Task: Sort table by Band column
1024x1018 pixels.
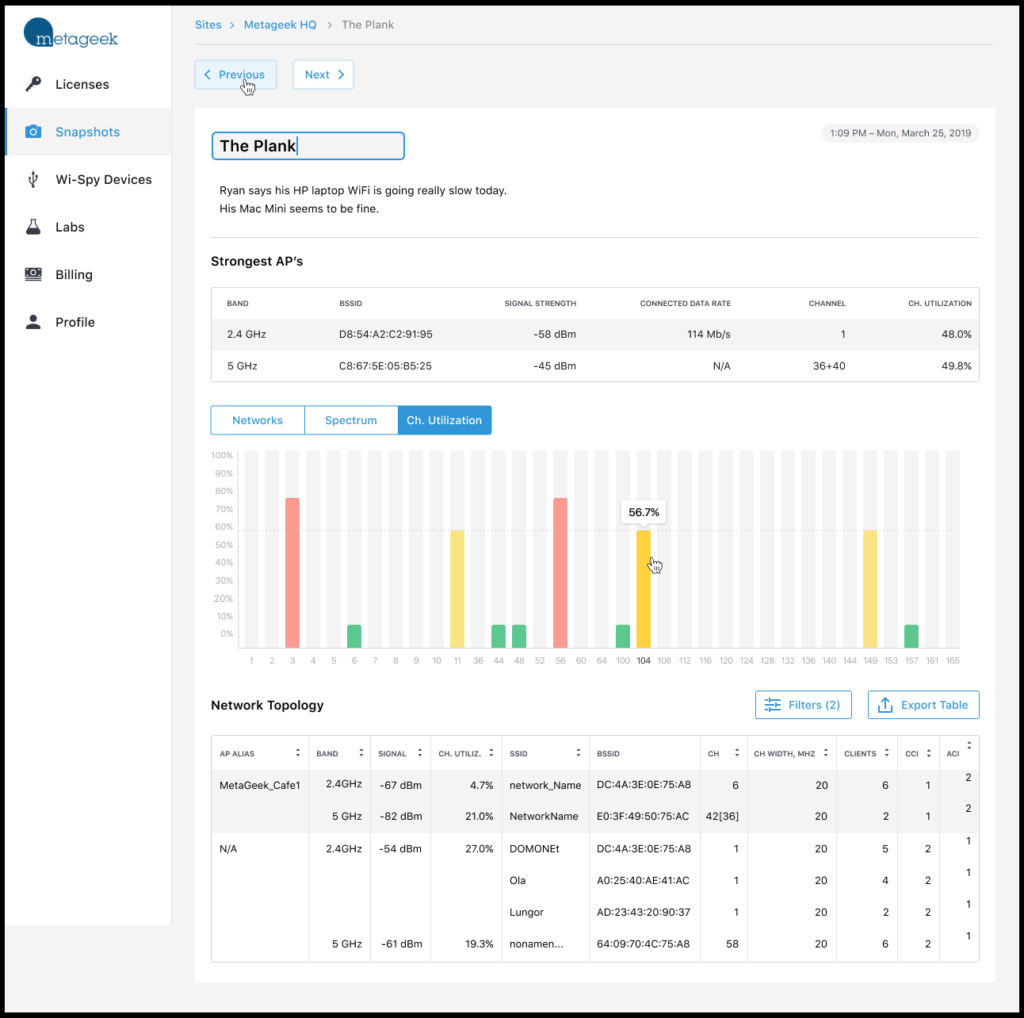Action: (360, 753)
